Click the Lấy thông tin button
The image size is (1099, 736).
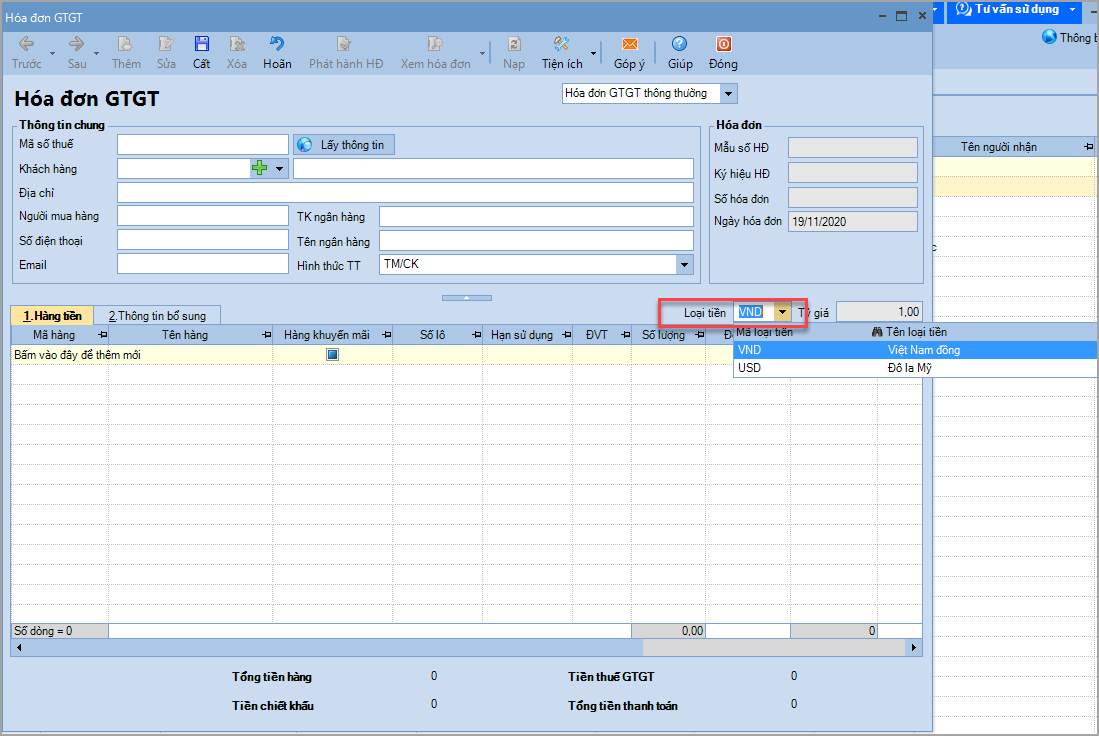coord(344,145)
